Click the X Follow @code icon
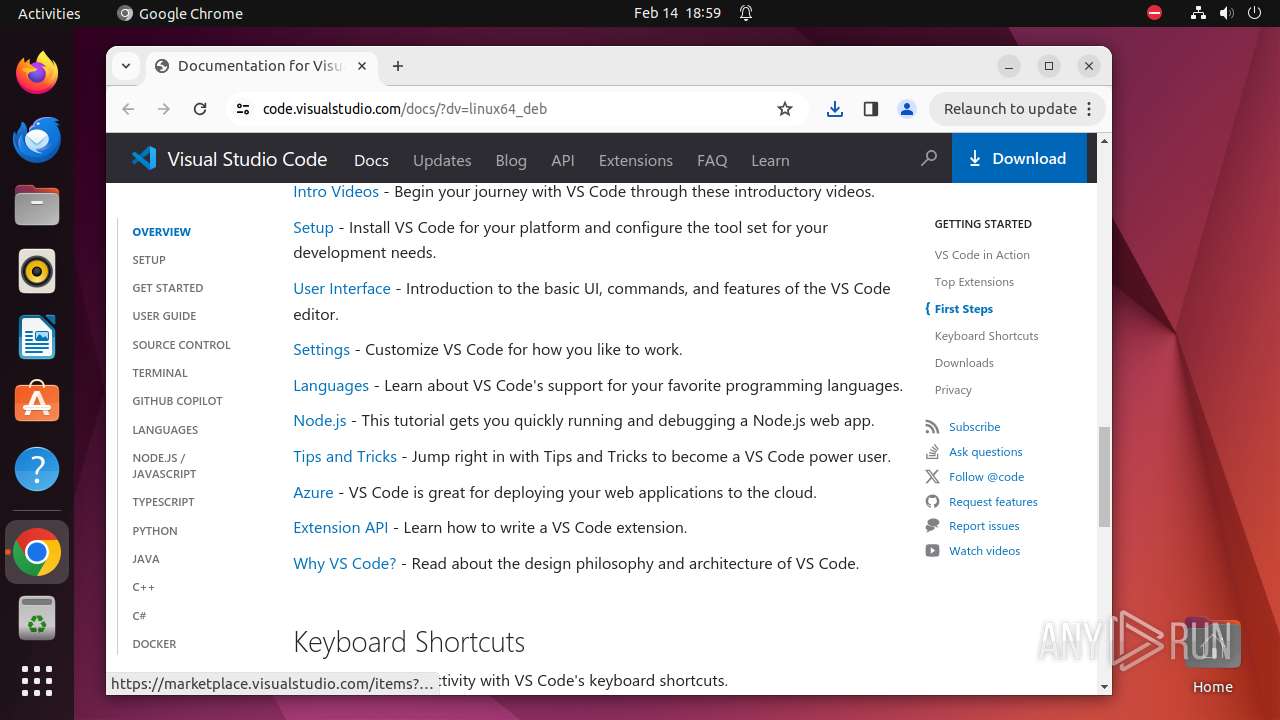The image size is (1280, 720). coord(932,477)
